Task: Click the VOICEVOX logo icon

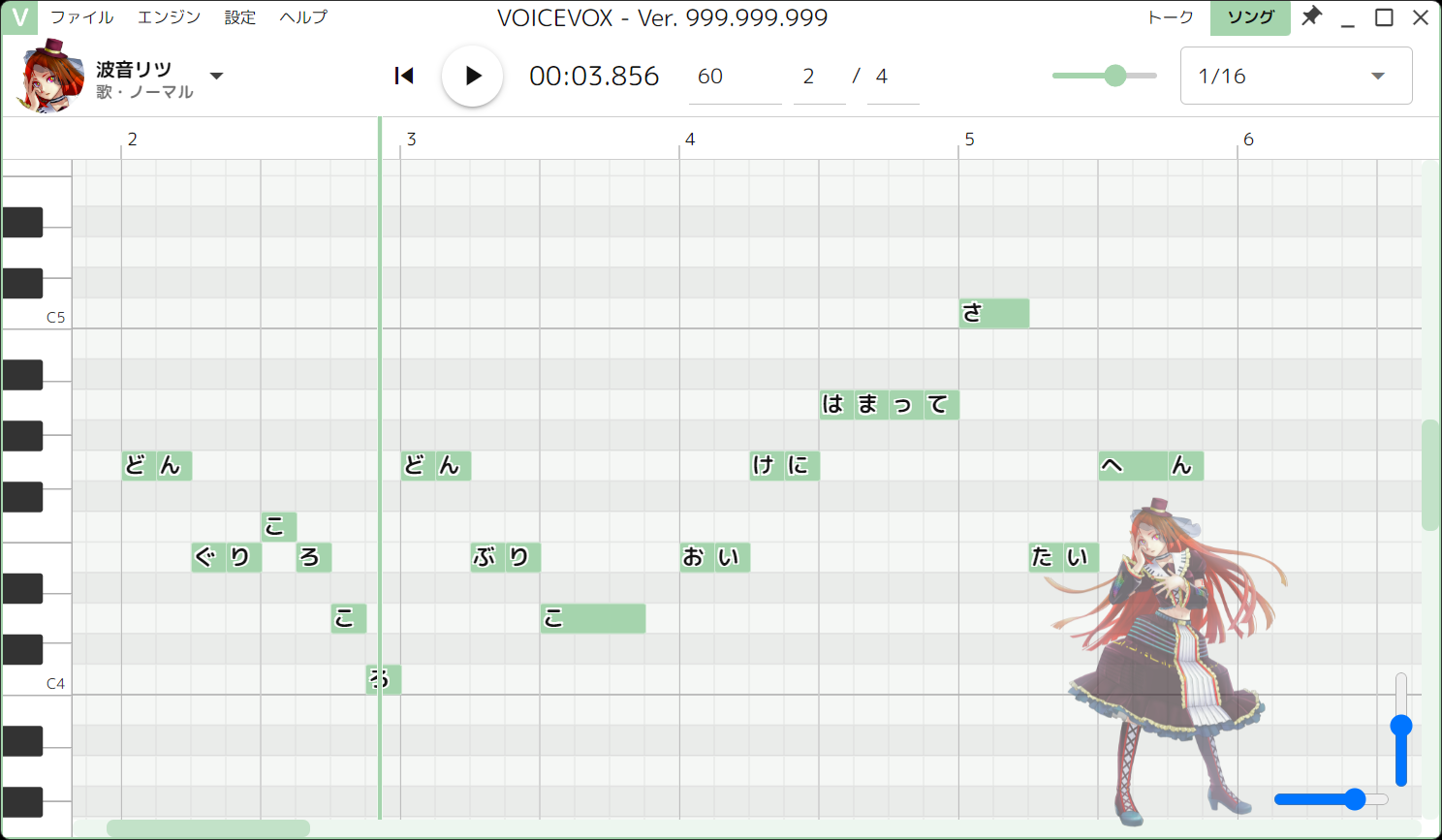Action: (19, 17)
